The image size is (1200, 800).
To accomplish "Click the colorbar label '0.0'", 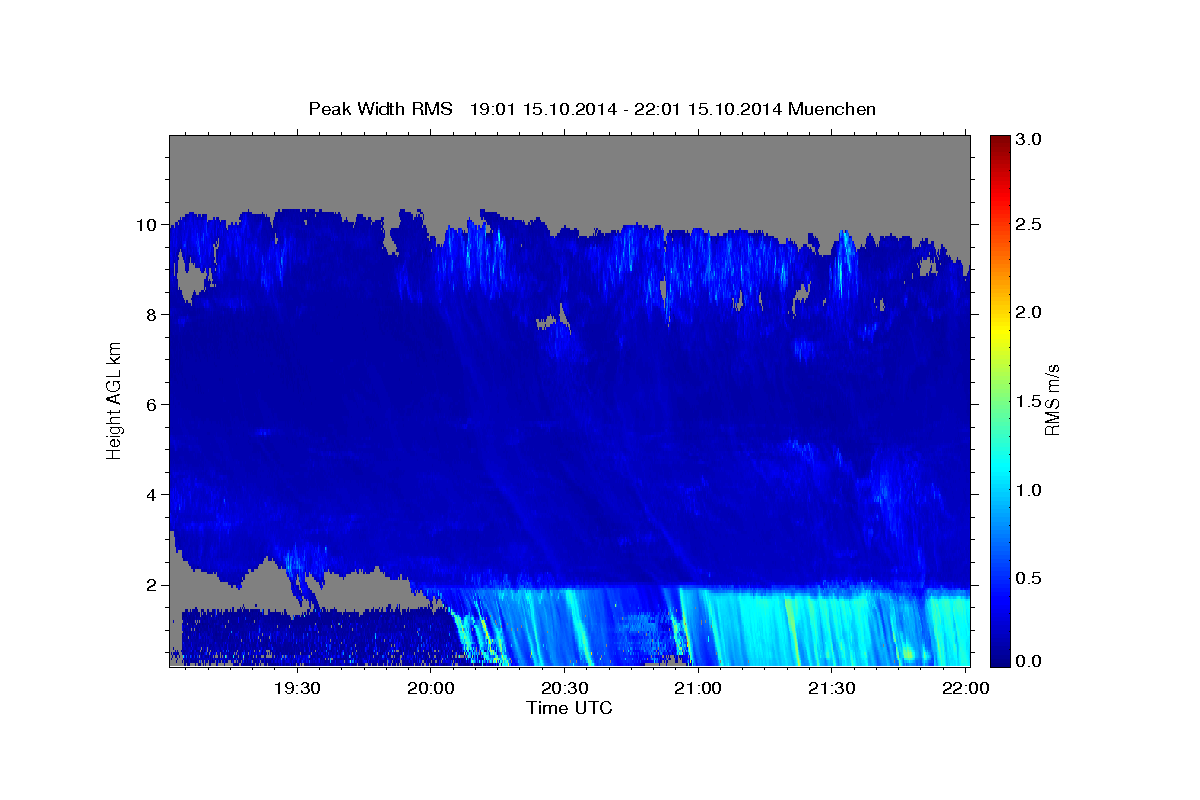I will pos(1030,661).
